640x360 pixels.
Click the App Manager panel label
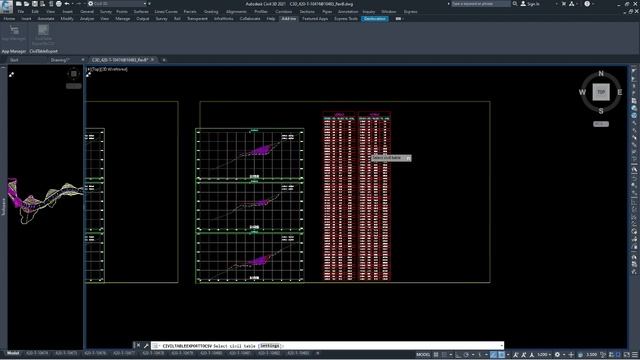click(13, 51)
